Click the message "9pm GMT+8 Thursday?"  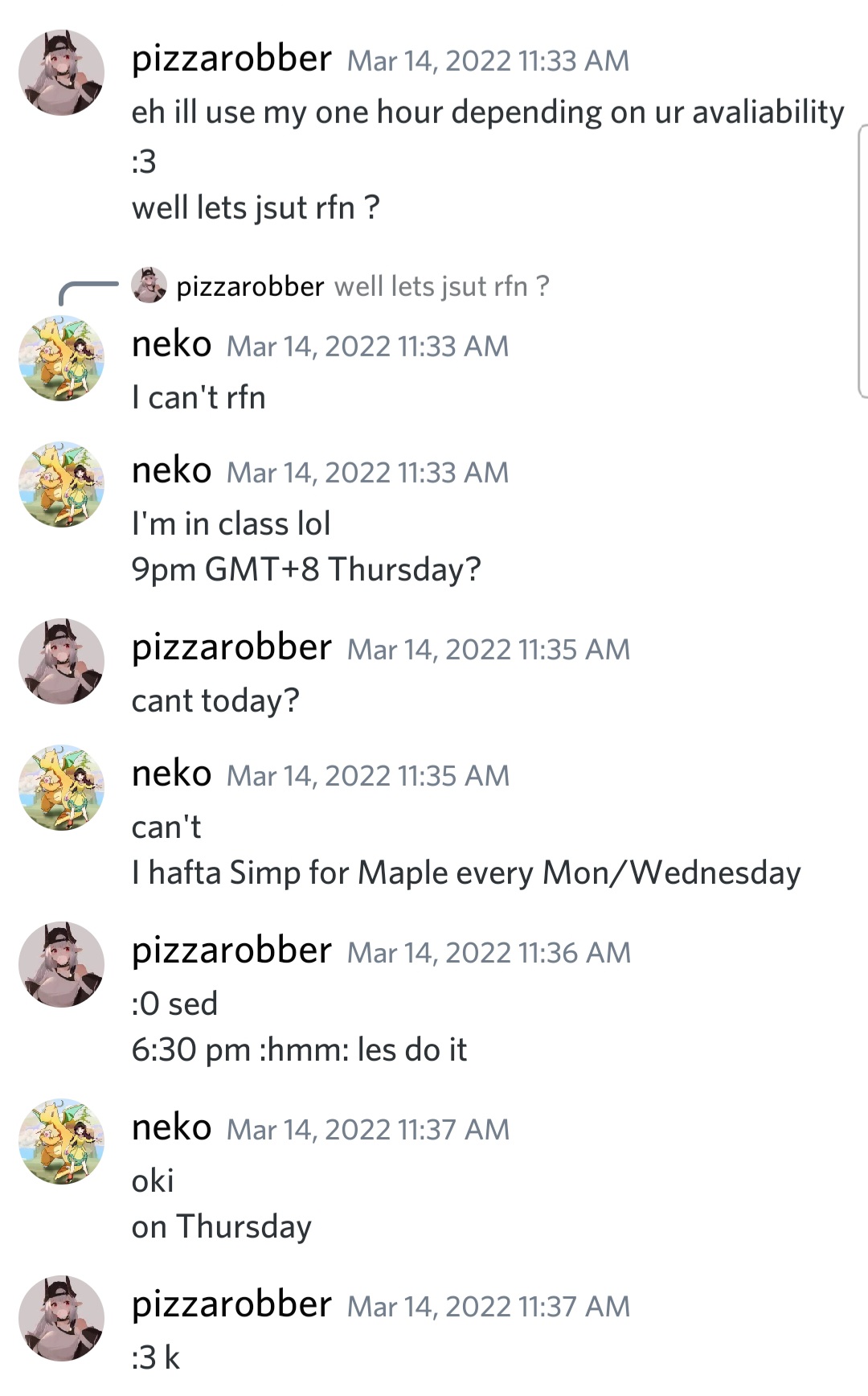point(306,569)
